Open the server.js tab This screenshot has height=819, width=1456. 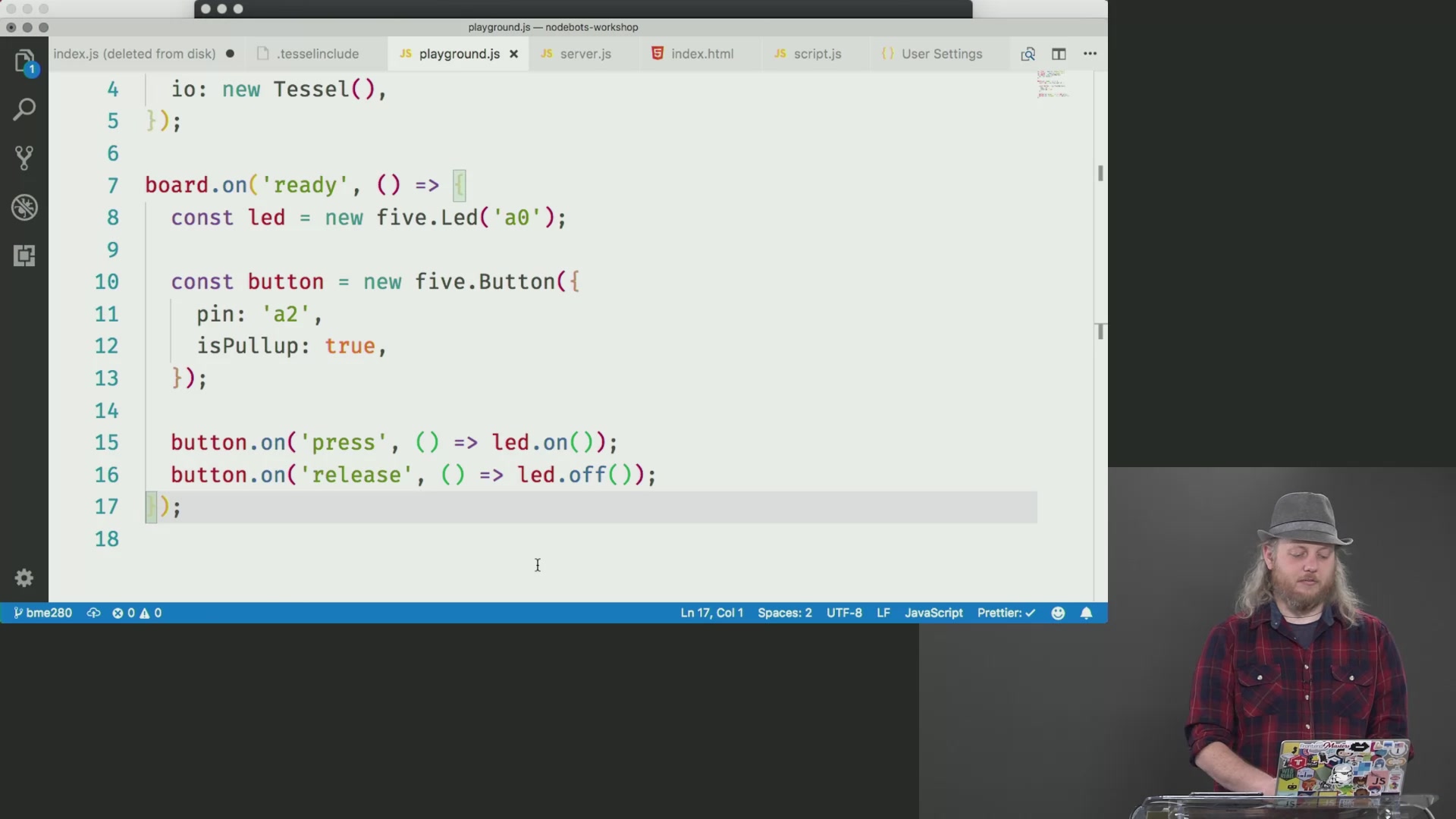tap(585, 53)
